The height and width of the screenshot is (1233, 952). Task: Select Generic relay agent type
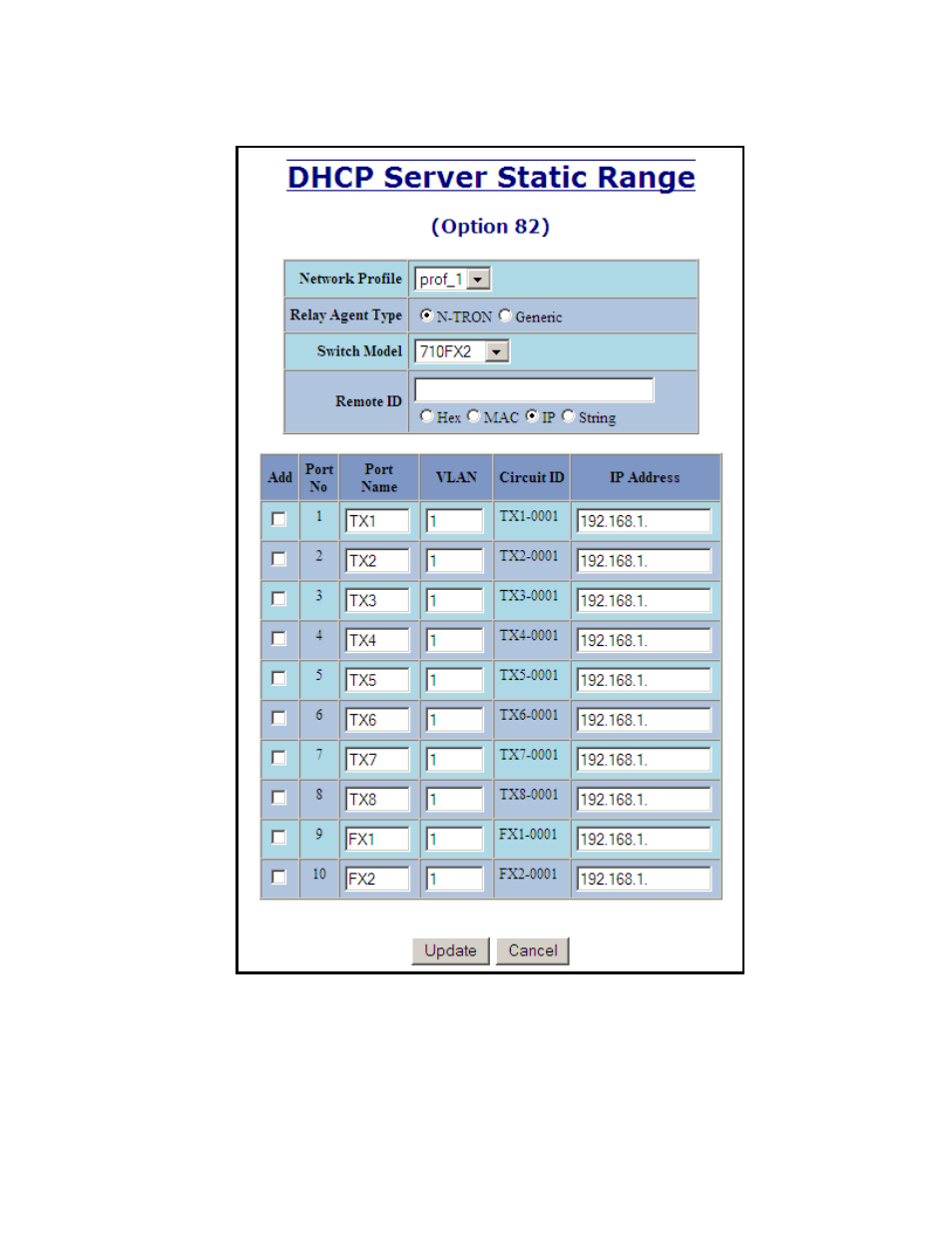pos(505,315)
